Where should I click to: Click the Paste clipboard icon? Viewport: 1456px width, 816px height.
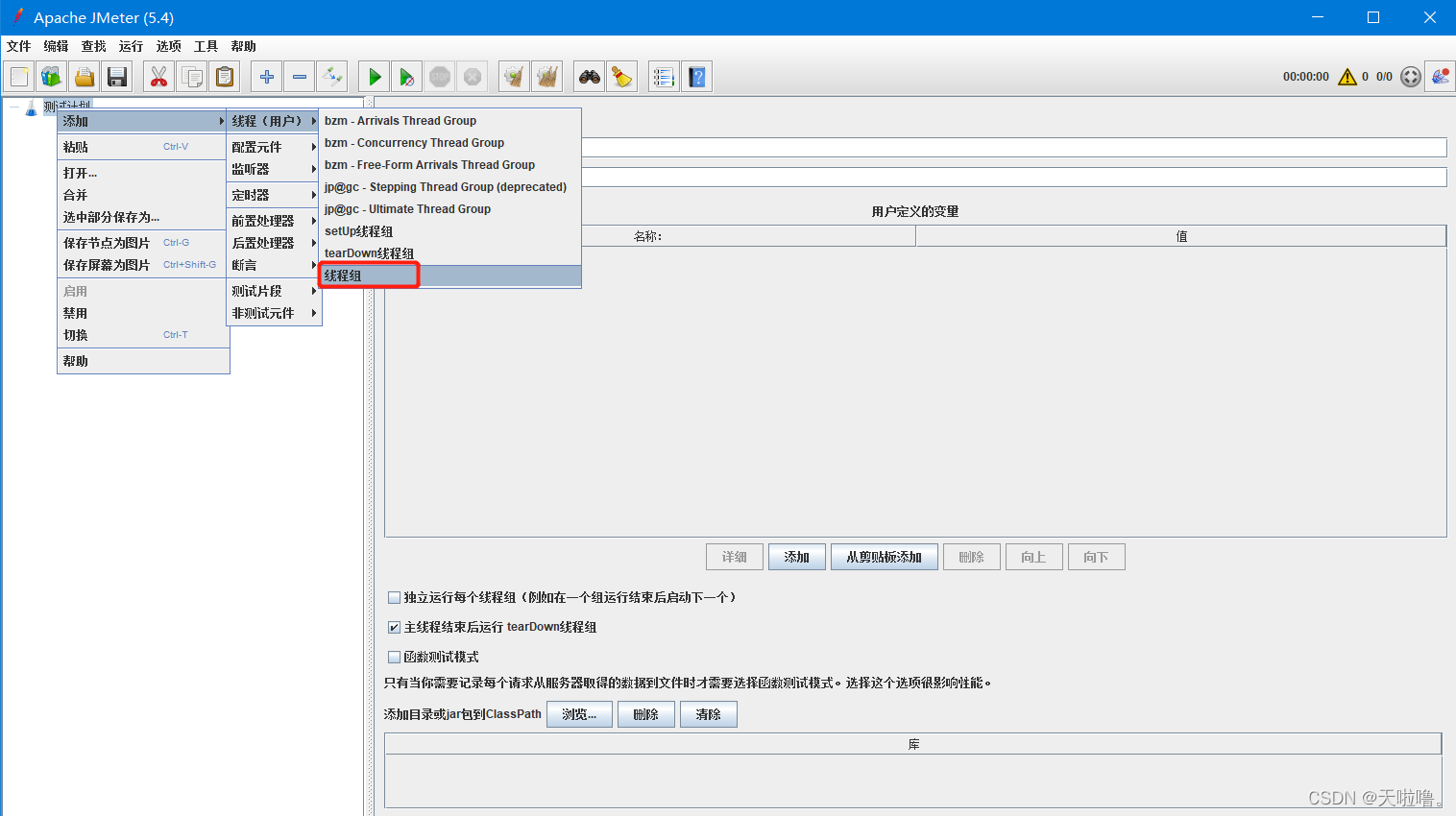[x=224, y=77]
